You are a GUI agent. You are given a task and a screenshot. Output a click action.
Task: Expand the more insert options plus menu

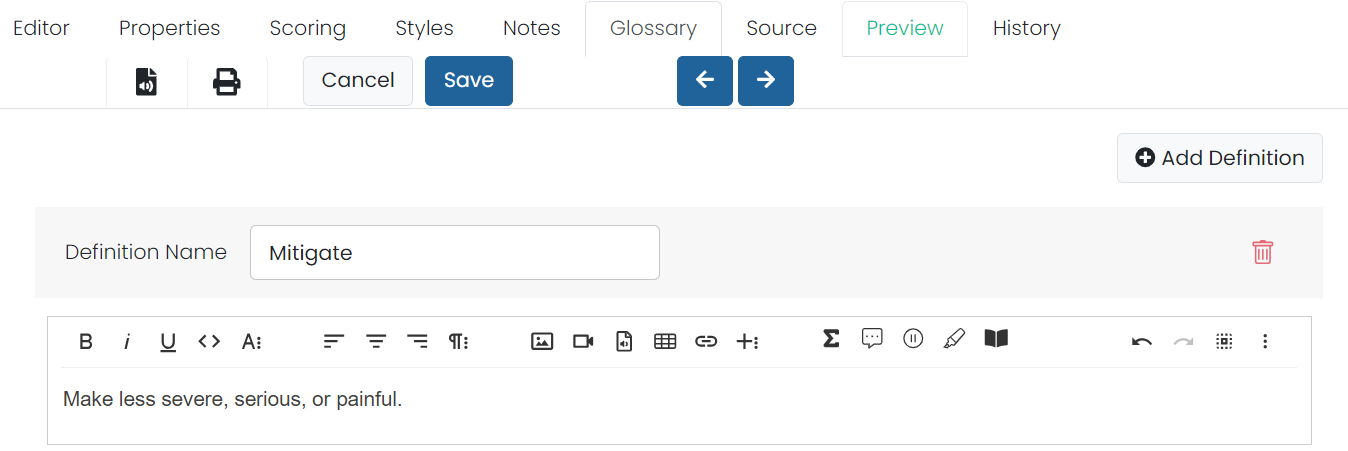click(x=747, y=342)
